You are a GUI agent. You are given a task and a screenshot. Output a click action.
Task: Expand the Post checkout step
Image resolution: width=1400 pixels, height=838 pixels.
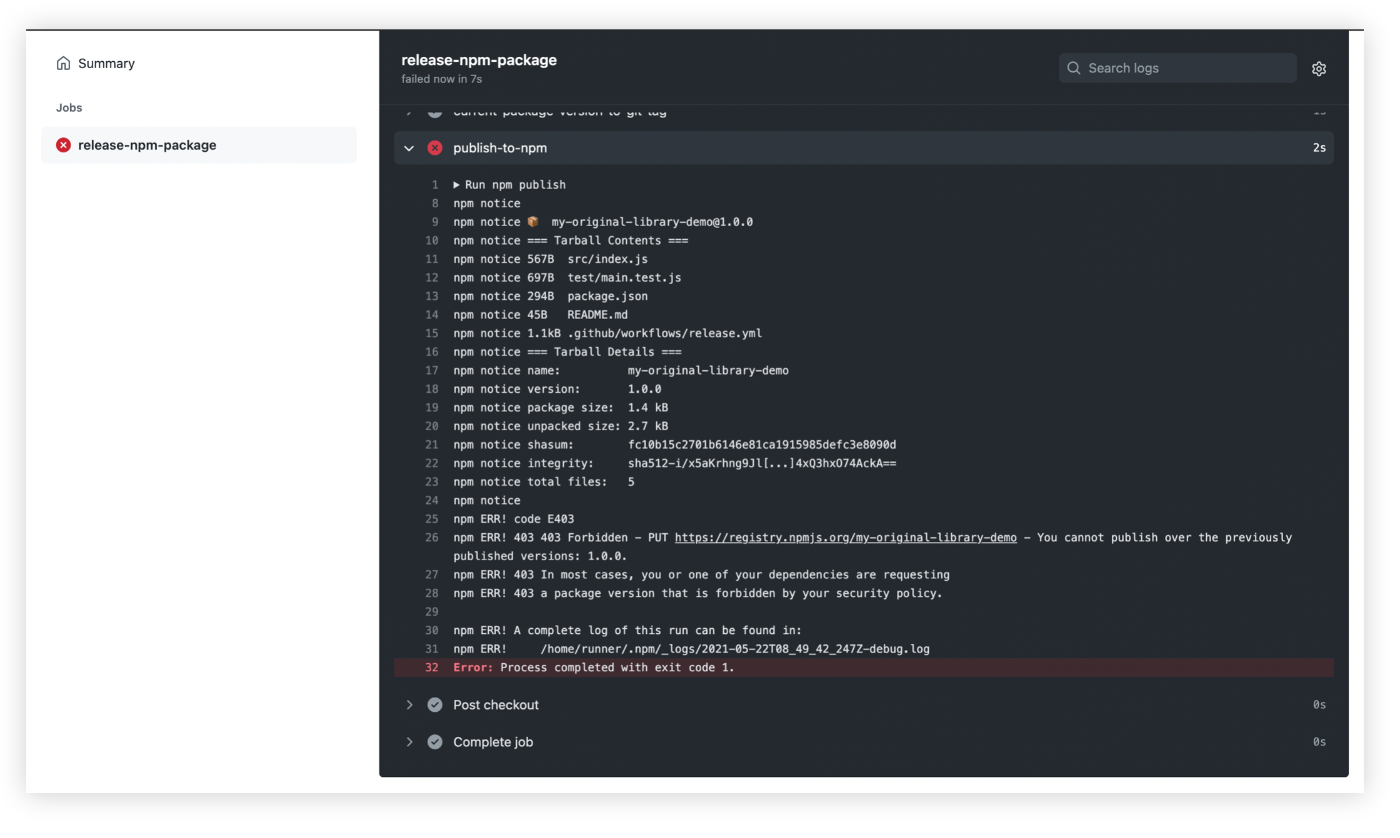[x=409, y=704]
